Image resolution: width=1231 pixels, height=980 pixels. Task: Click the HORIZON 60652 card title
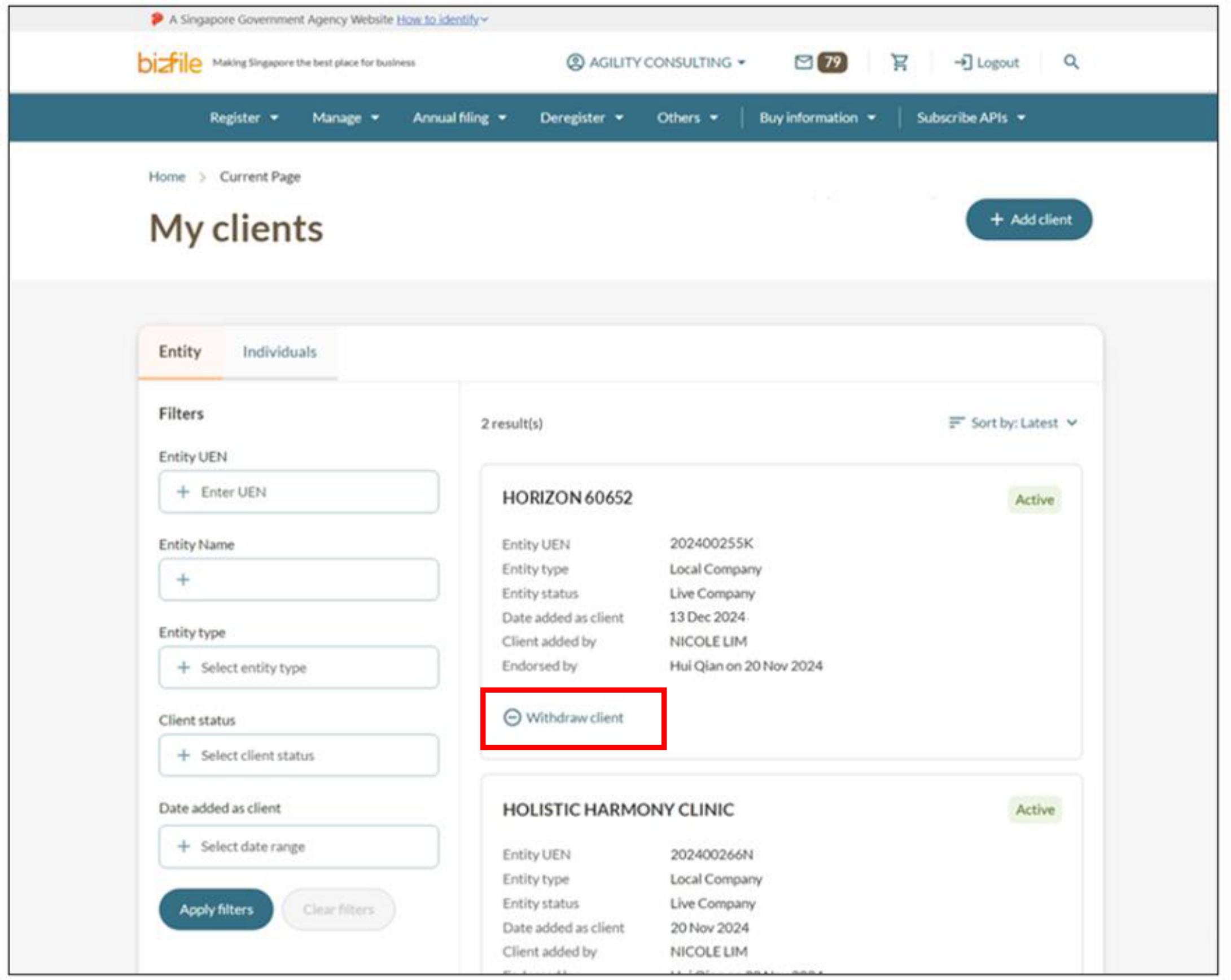click(567, 497)
